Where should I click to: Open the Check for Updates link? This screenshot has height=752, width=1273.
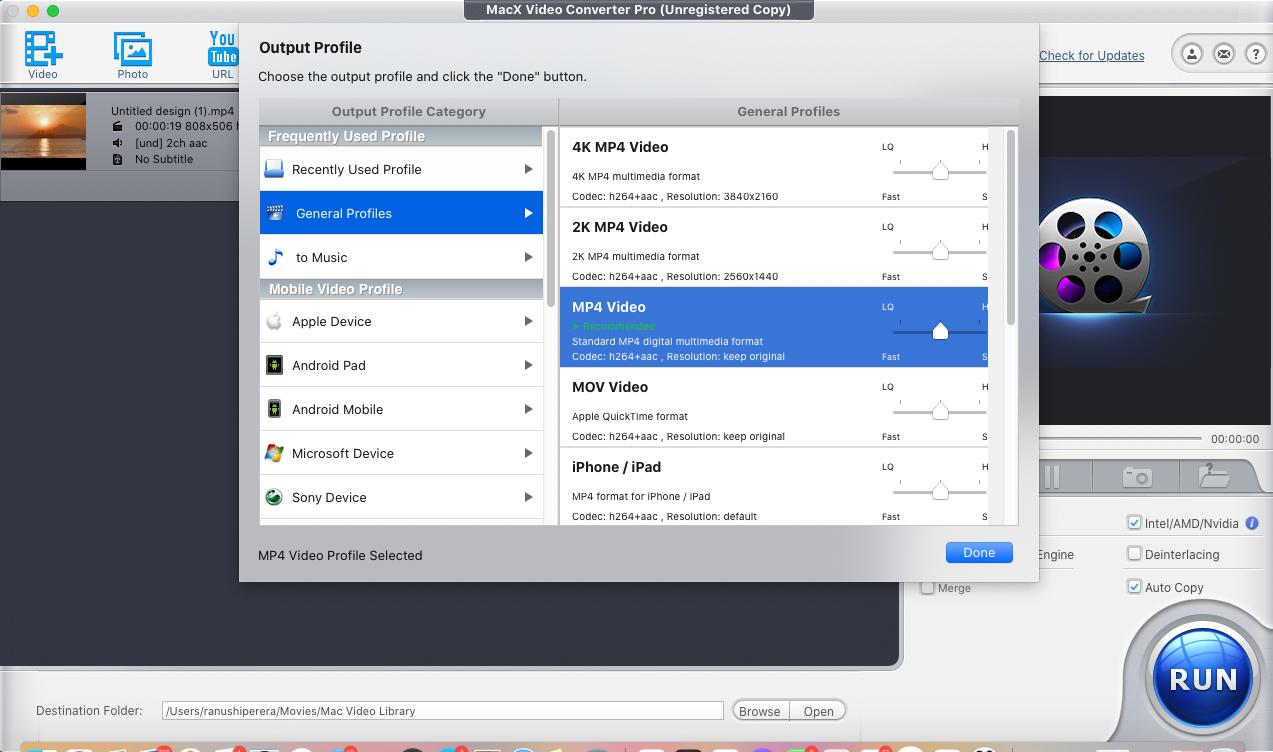point(1091,55)
